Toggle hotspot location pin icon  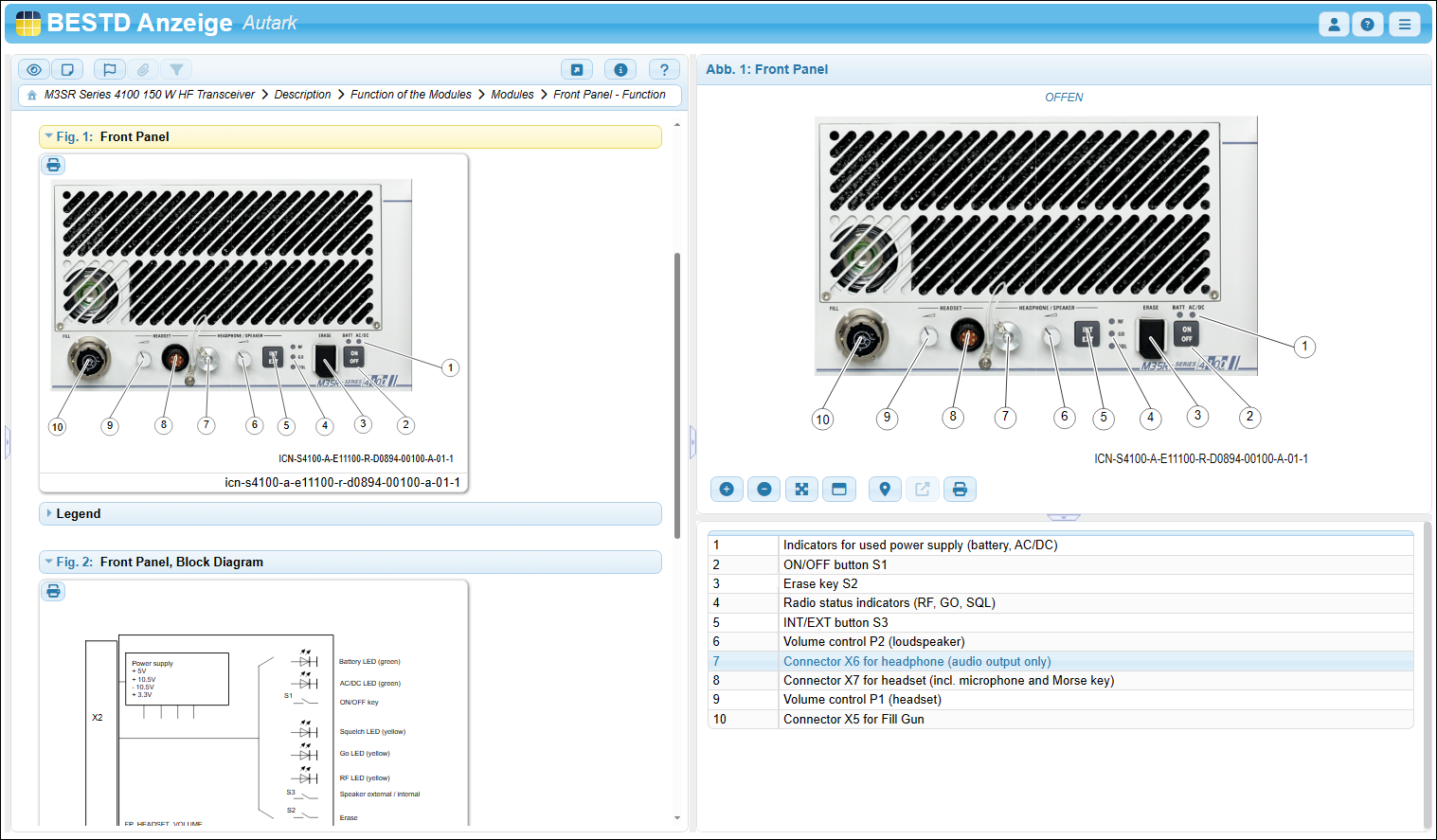(x=885, y=490)
